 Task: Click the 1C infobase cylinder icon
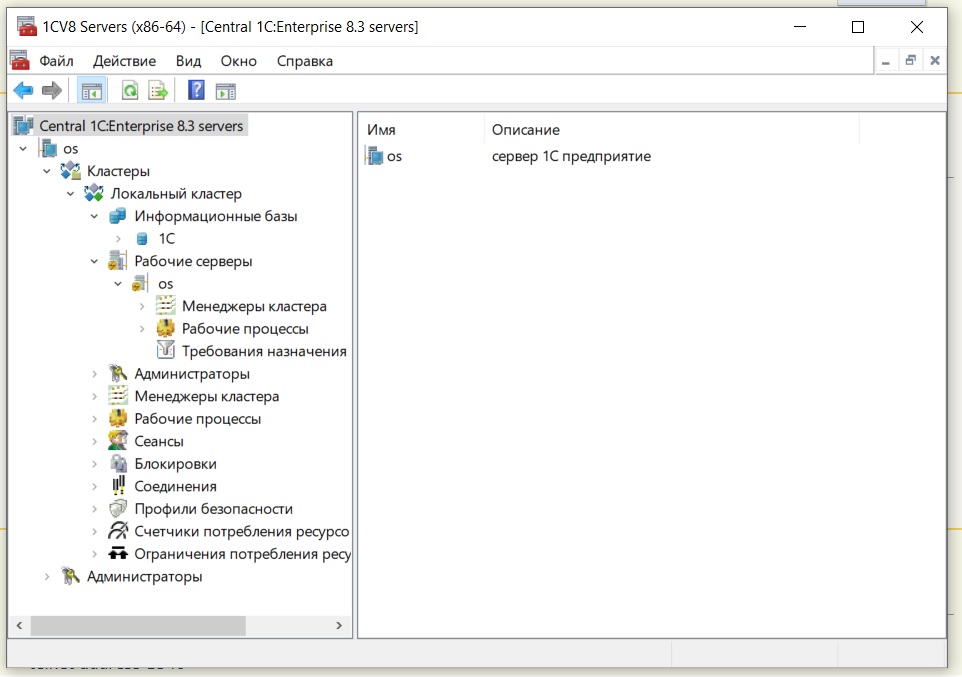coord(142,239)
